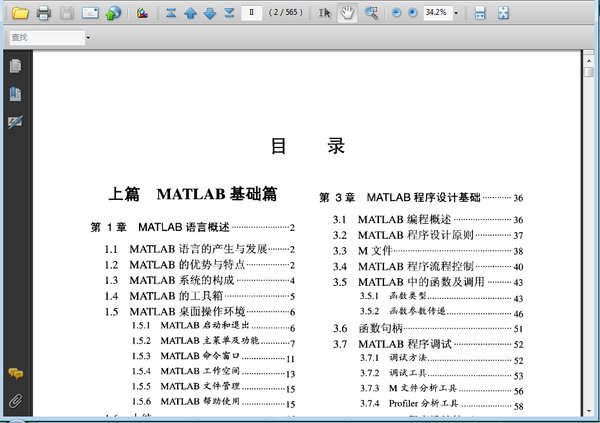Click entry 3.5.2 函数参数传递

click(442, 312)
